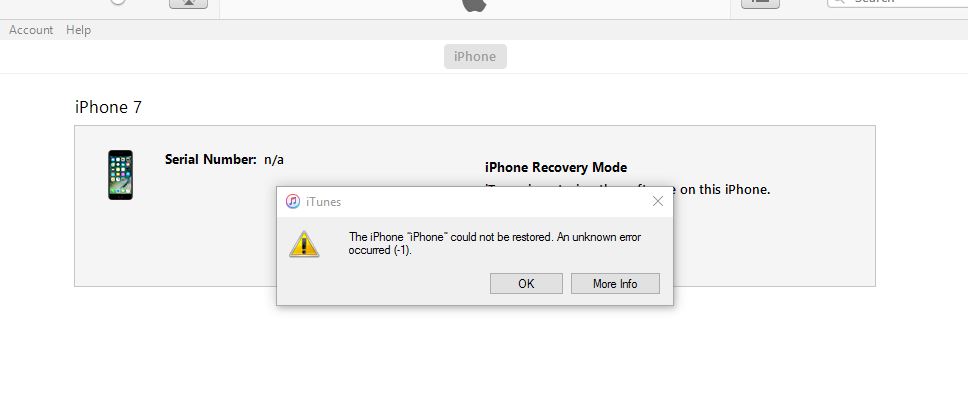968x417 pixels.
Task: Click the Serial Number label to cycle identifiers
Action: (x=211, y=159)
